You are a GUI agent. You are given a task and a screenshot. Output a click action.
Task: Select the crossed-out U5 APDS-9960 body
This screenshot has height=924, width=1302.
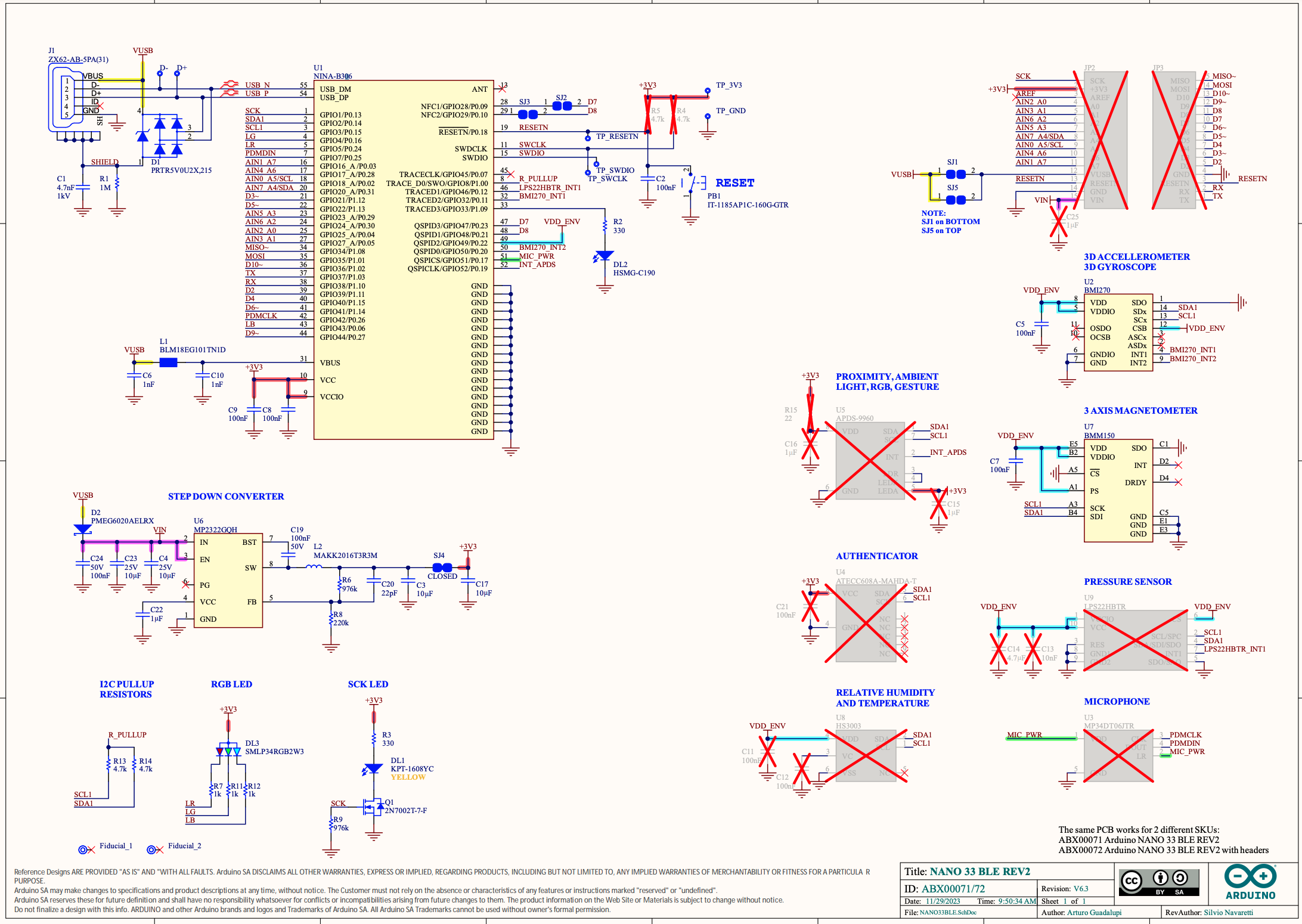click(870, 461)
